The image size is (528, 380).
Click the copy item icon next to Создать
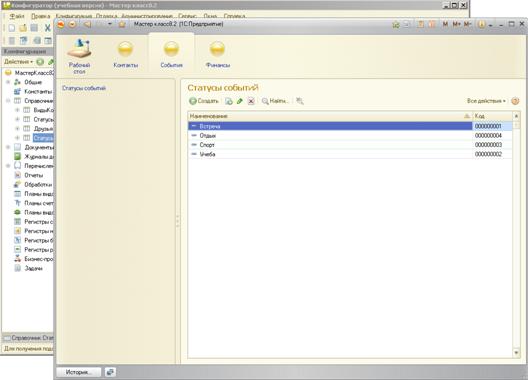pos(229,101)
